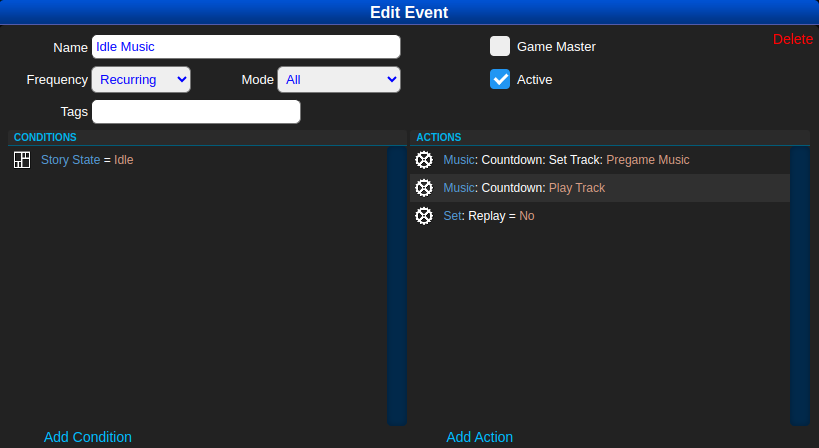Click Add Action link
Viewport: 819px width, 448px height.
point(480,437)
